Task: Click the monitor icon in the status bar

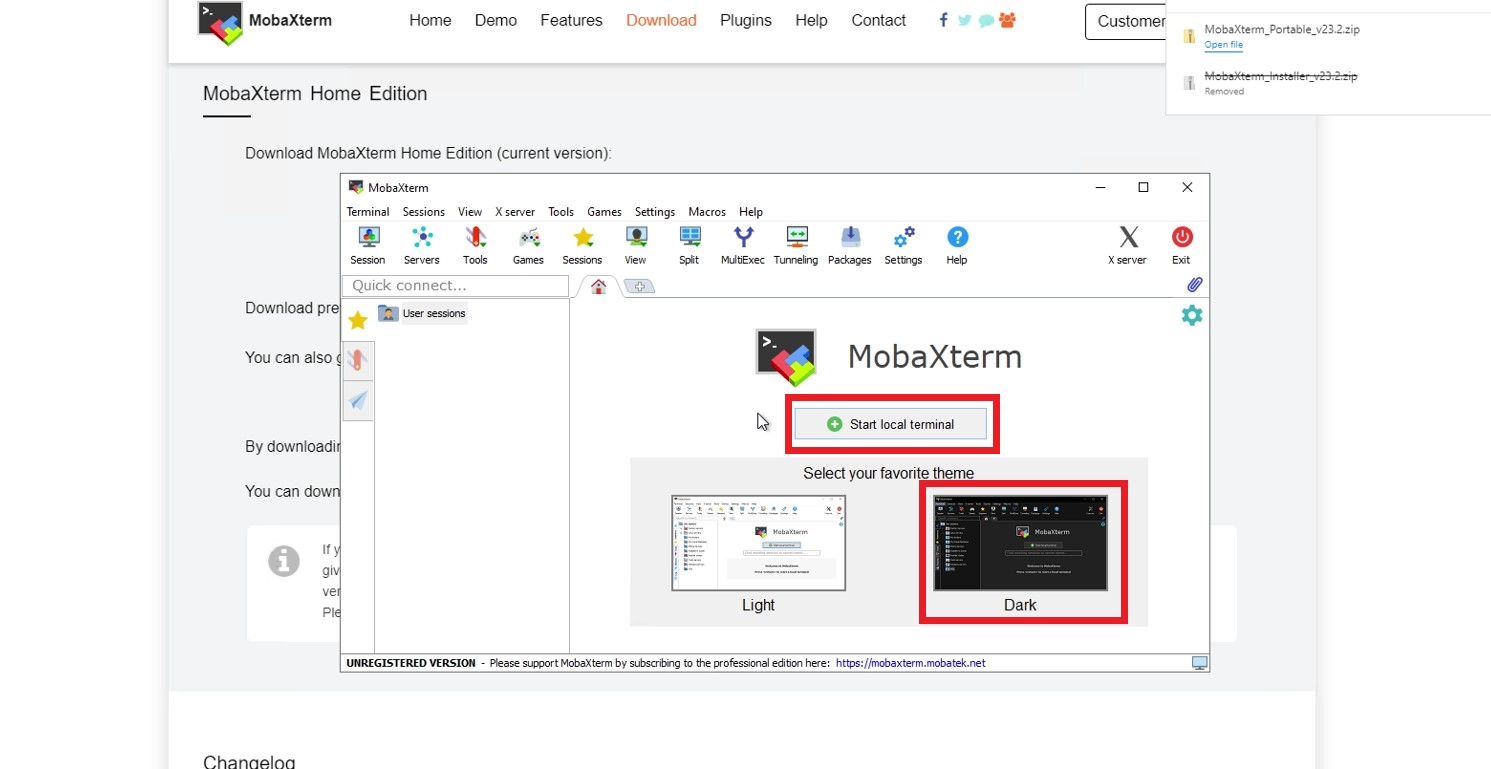Action: click(1199, 663)
